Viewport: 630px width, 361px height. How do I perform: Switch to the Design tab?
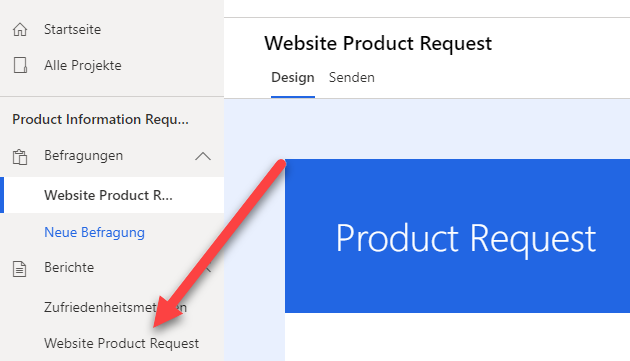click(293, 78)
